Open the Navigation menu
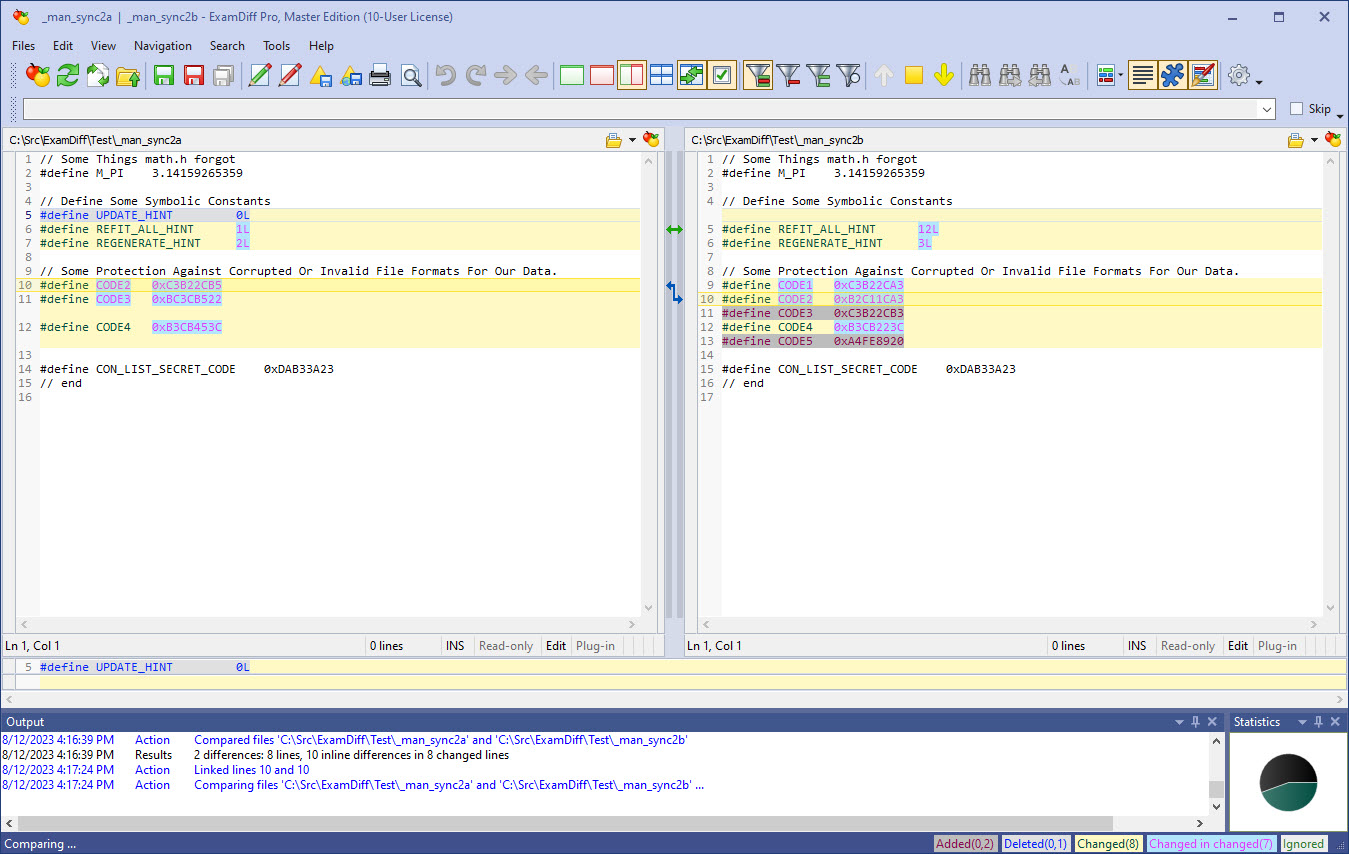The width and height of the screenshot is (1349, 854). coord(162,45)
